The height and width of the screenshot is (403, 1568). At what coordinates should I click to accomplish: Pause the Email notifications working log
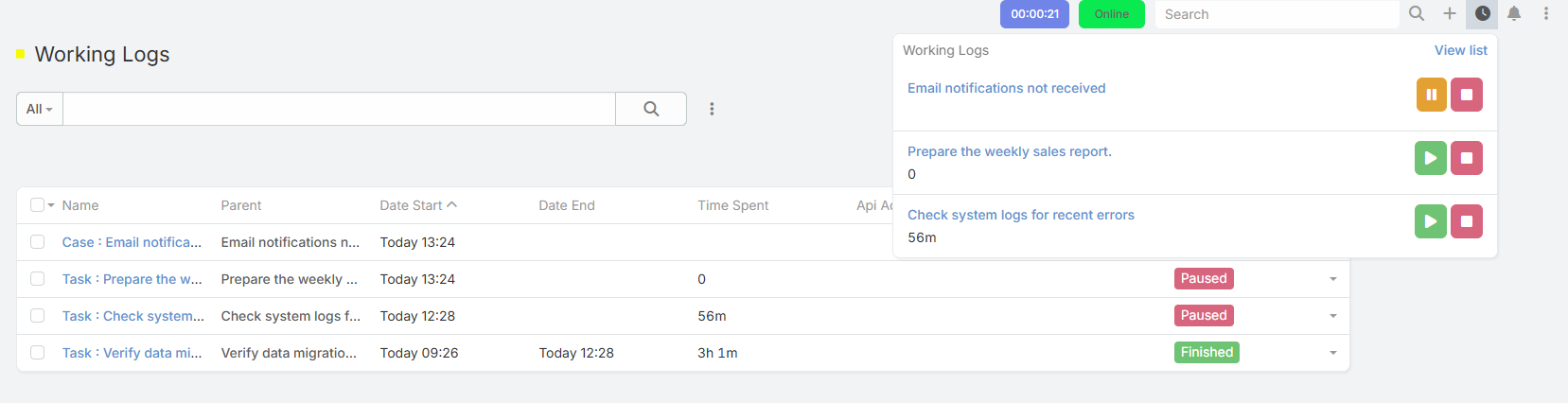click(x=1431, y=95)
